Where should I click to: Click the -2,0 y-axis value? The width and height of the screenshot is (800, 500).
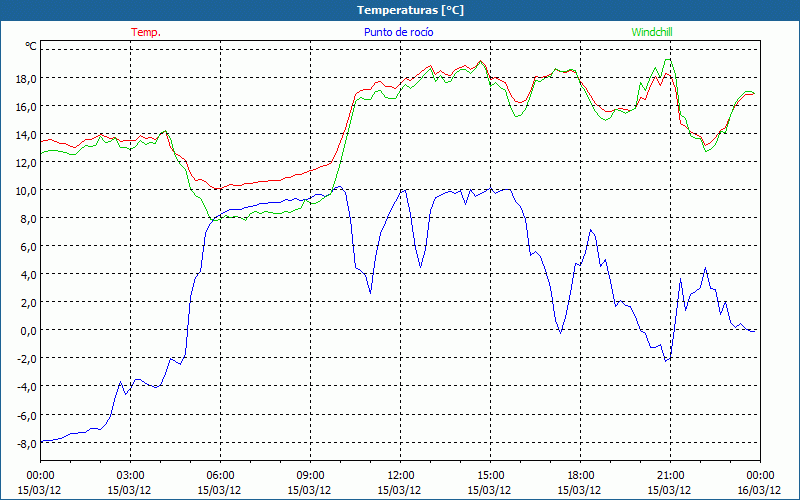[26, 359]
